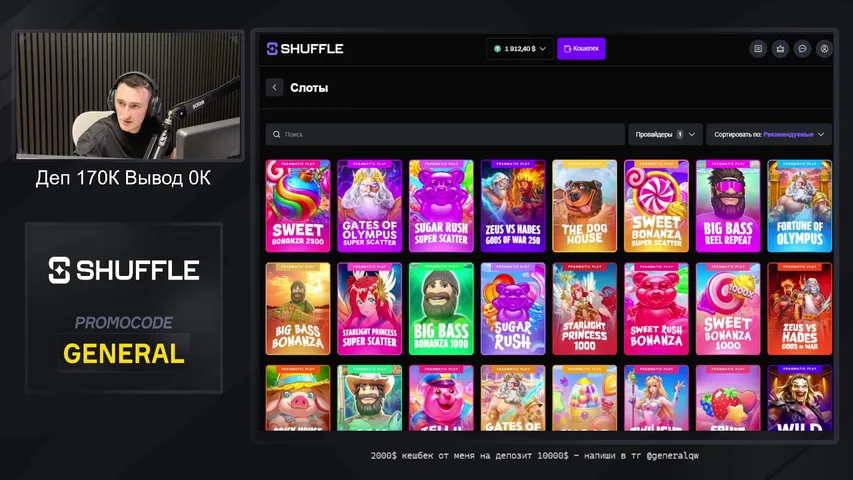Open the blonde princess game tile
The height and width of the screenshot is (480, 853).
pyautogui.click(x=656, y=398)
